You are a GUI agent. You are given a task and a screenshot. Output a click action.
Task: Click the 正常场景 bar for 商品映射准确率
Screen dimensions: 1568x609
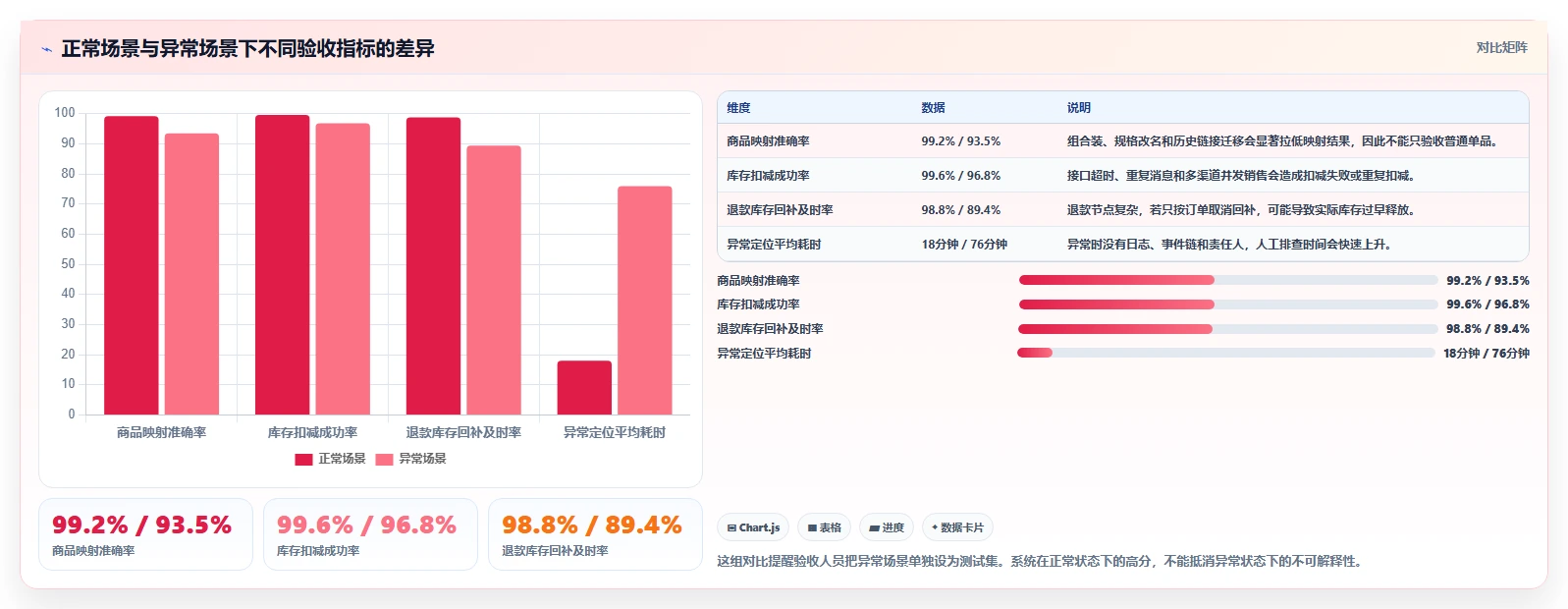tap(132, 265)
